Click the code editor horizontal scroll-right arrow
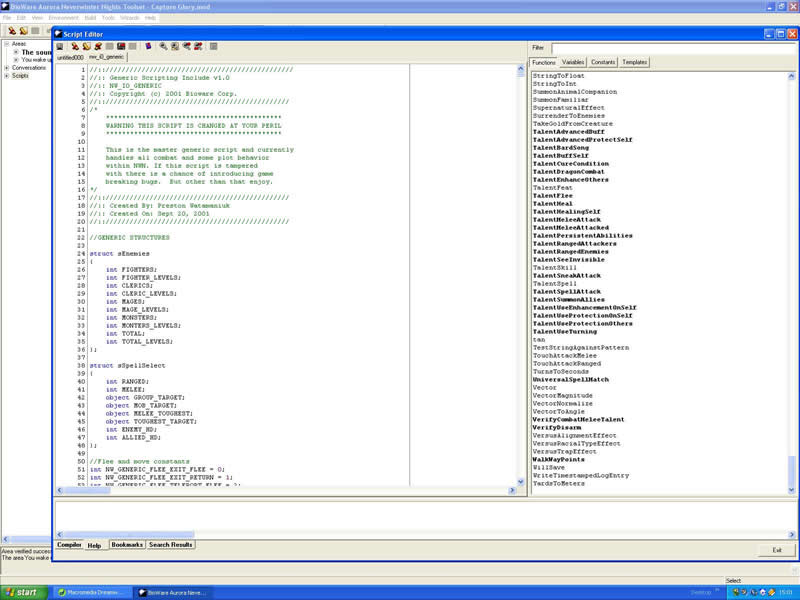 point(512,490)
